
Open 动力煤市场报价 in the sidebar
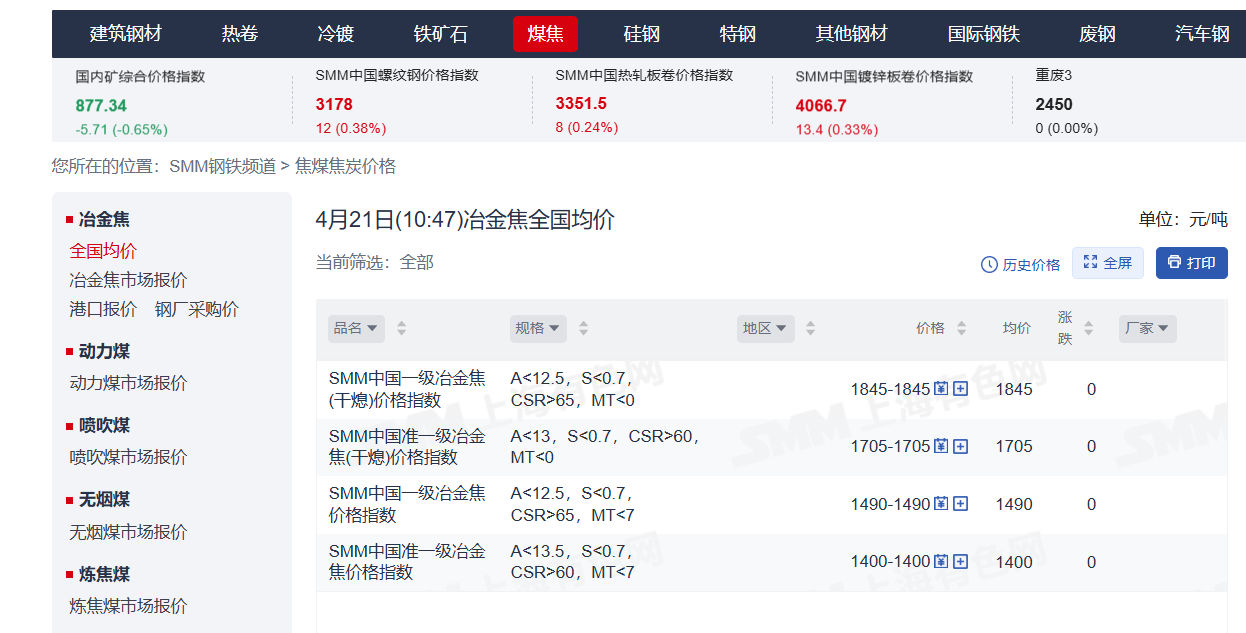128,383
